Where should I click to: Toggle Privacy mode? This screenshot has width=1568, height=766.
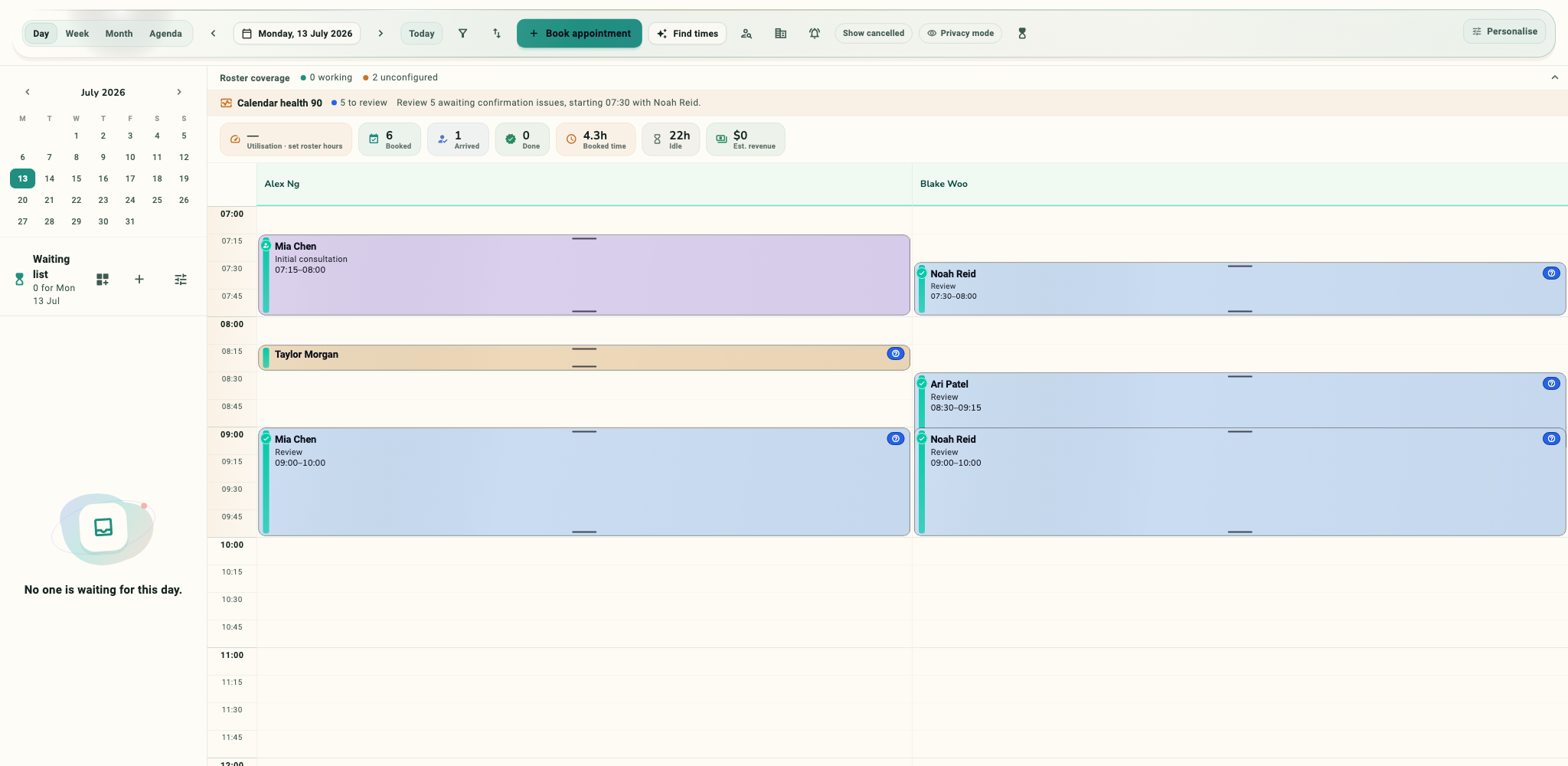(960, 34)
